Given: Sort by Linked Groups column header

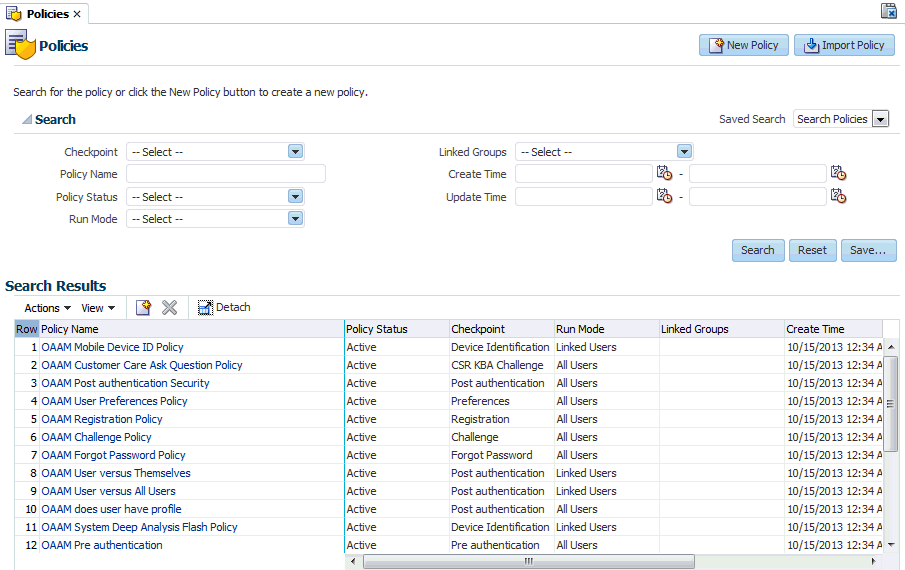Looking at the screenshot, I should 721,329.
